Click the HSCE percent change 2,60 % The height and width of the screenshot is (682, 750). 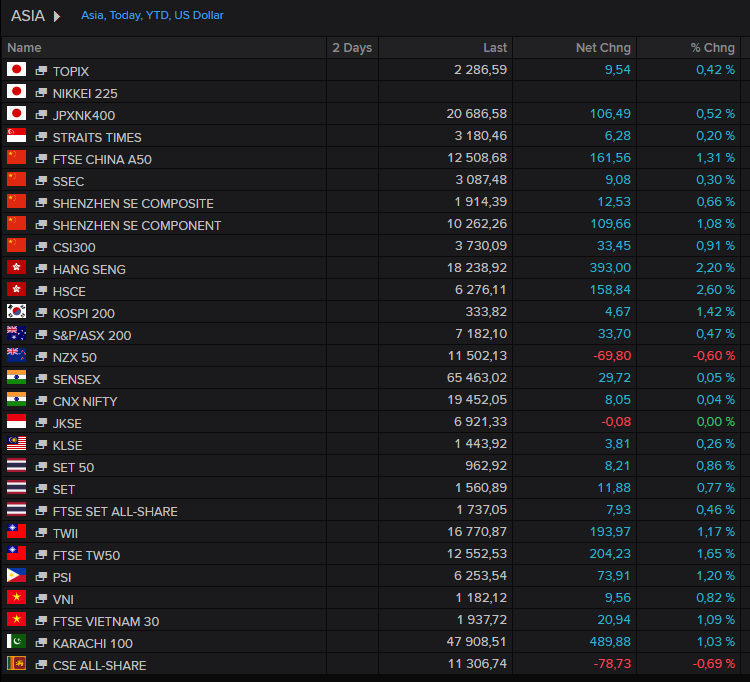[x=716, y=289]
